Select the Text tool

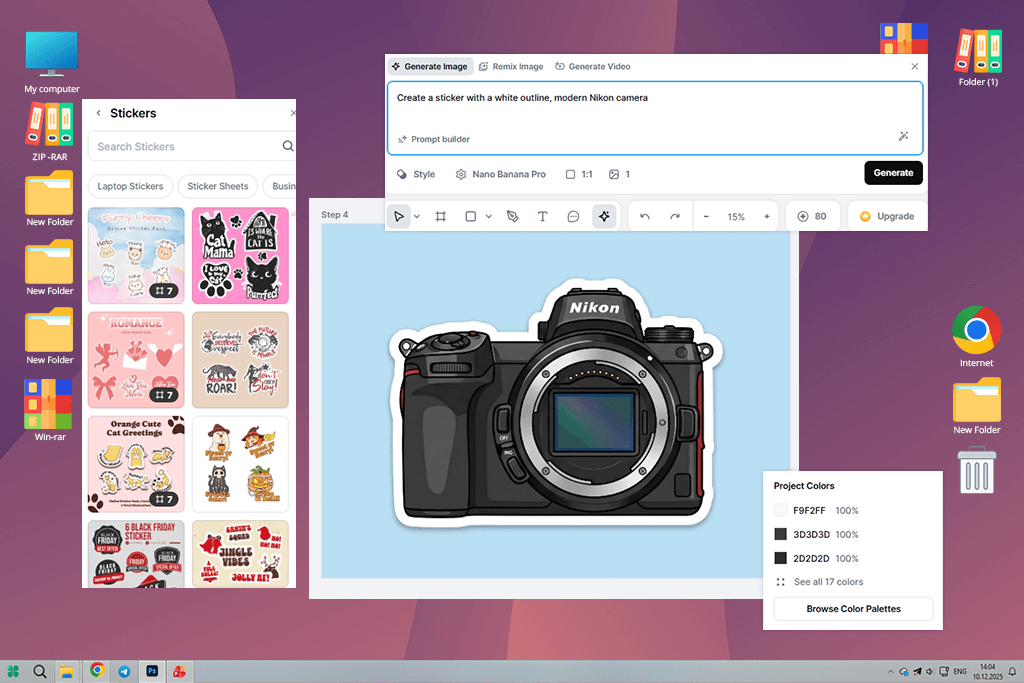click(542, 216)
